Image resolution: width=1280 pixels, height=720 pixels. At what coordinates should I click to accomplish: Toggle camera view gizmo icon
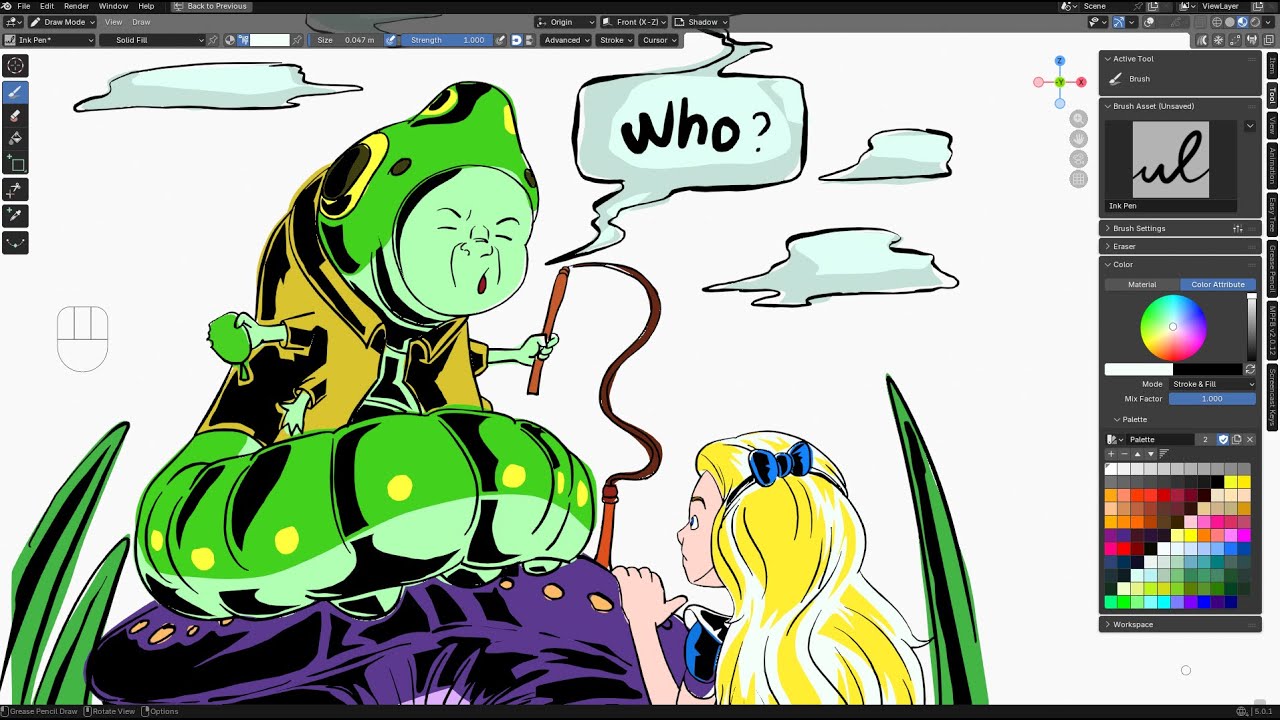pos(1078,159)
